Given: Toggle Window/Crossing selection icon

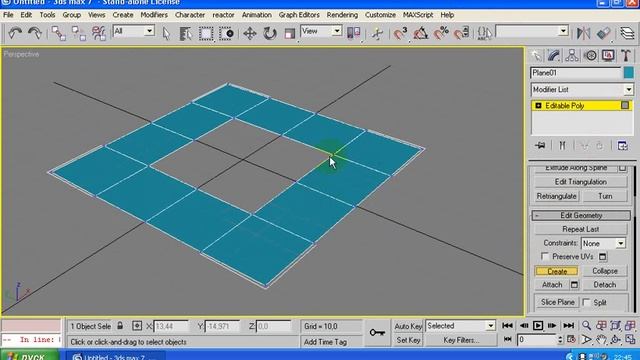Looking at the screenshot, I should point(226,33).
